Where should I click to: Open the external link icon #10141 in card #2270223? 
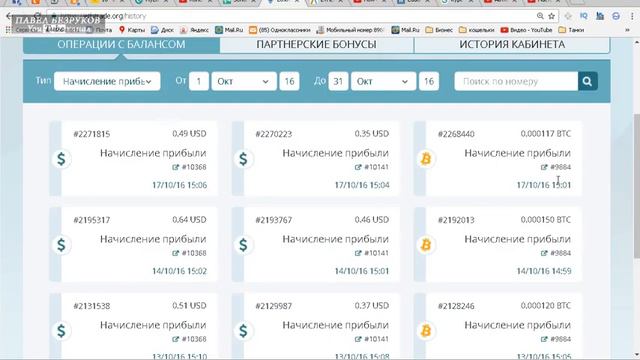358,167
